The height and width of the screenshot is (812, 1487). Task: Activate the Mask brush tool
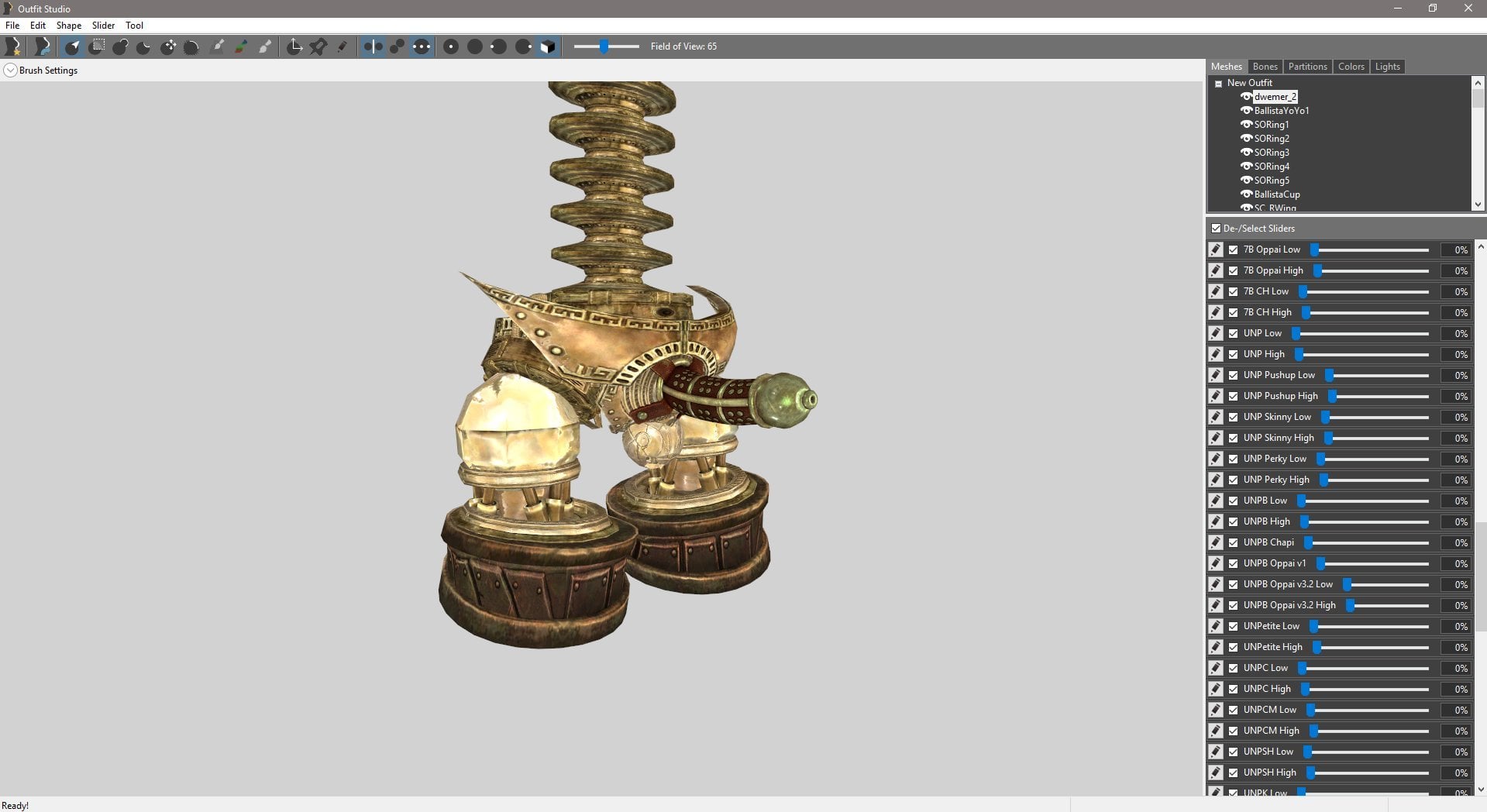click(x=97, y=47)
